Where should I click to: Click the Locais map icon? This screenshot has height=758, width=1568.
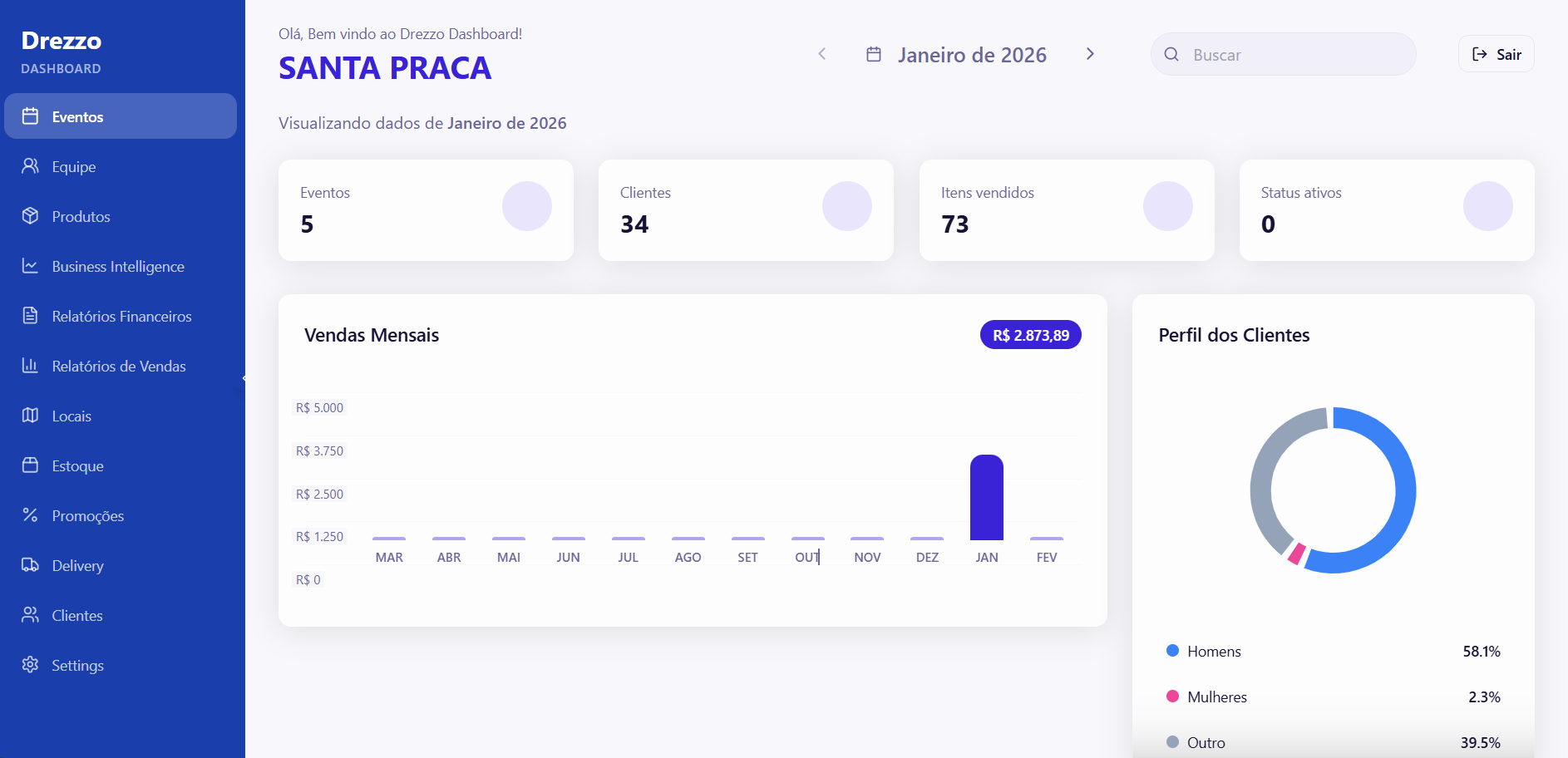coord(30,416)
